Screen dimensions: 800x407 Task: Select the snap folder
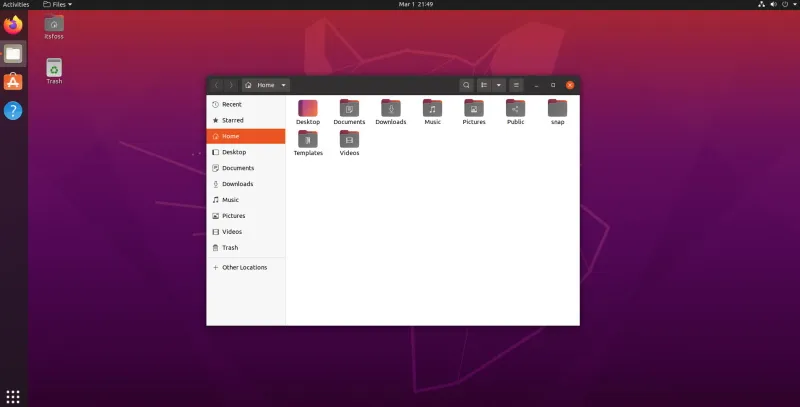click(557, 108)
